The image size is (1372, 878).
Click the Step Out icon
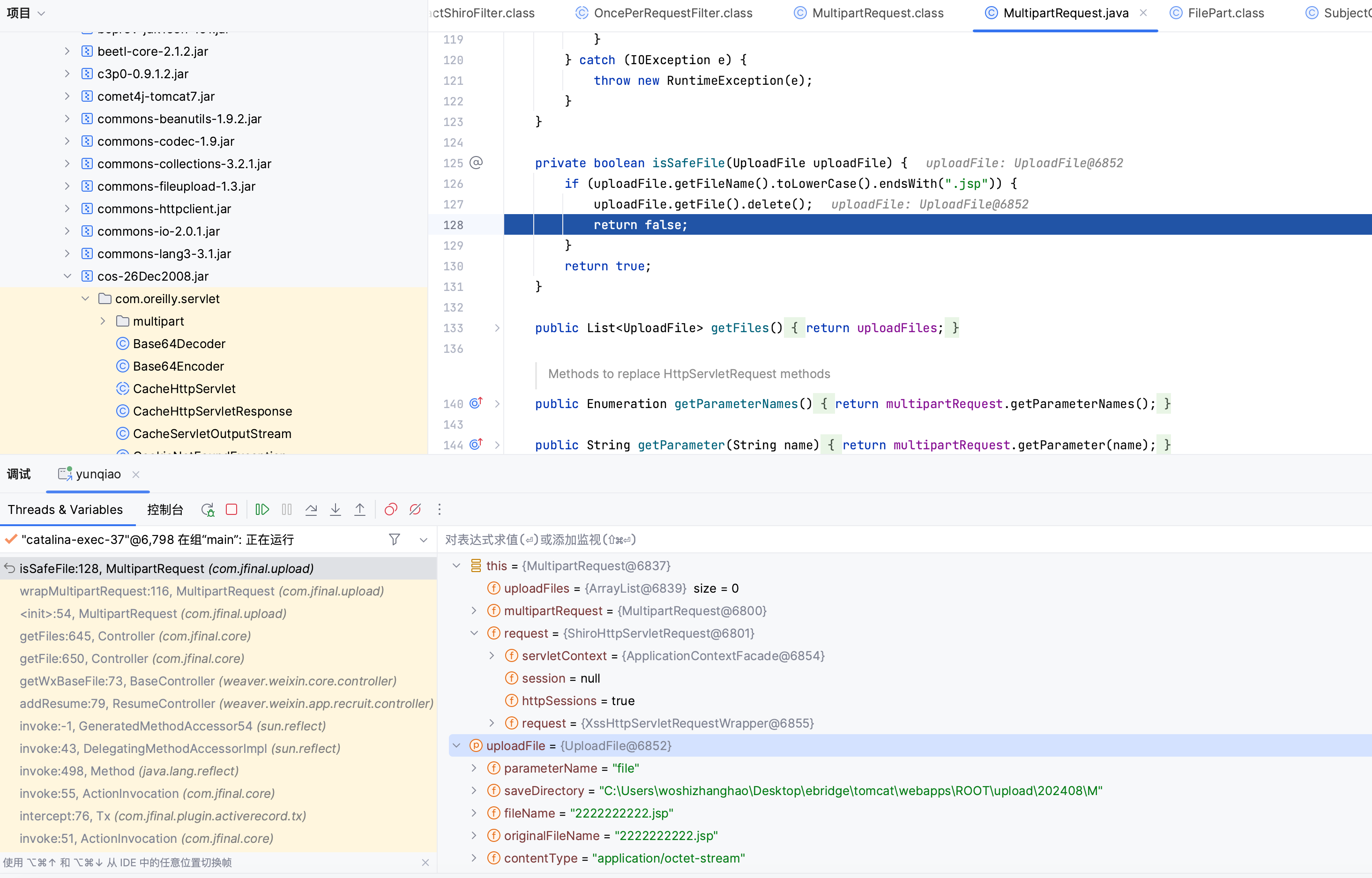click(x=360, y=510)
